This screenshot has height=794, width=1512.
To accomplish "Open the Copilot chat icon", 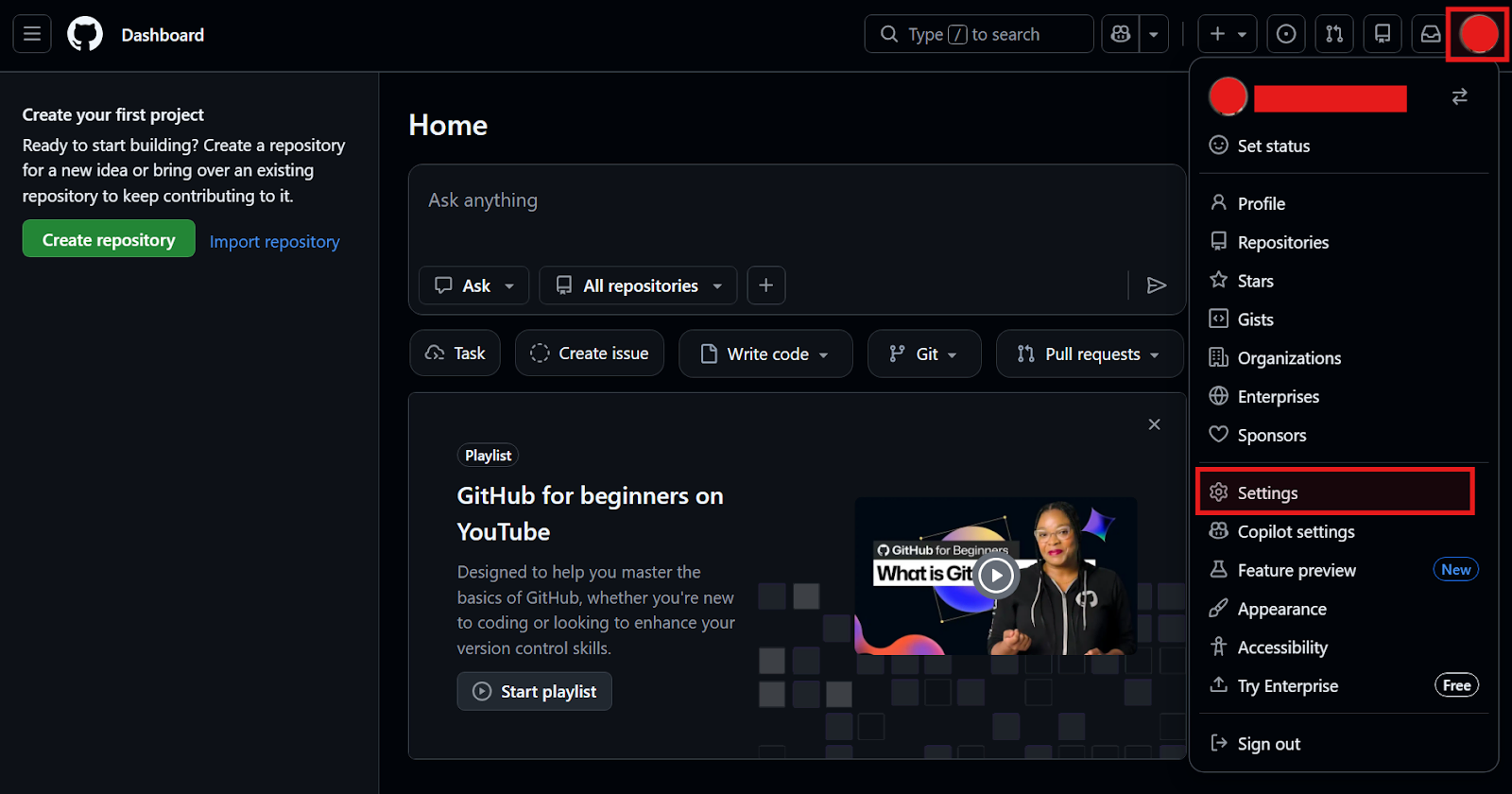I will (x=1121, y=35).
